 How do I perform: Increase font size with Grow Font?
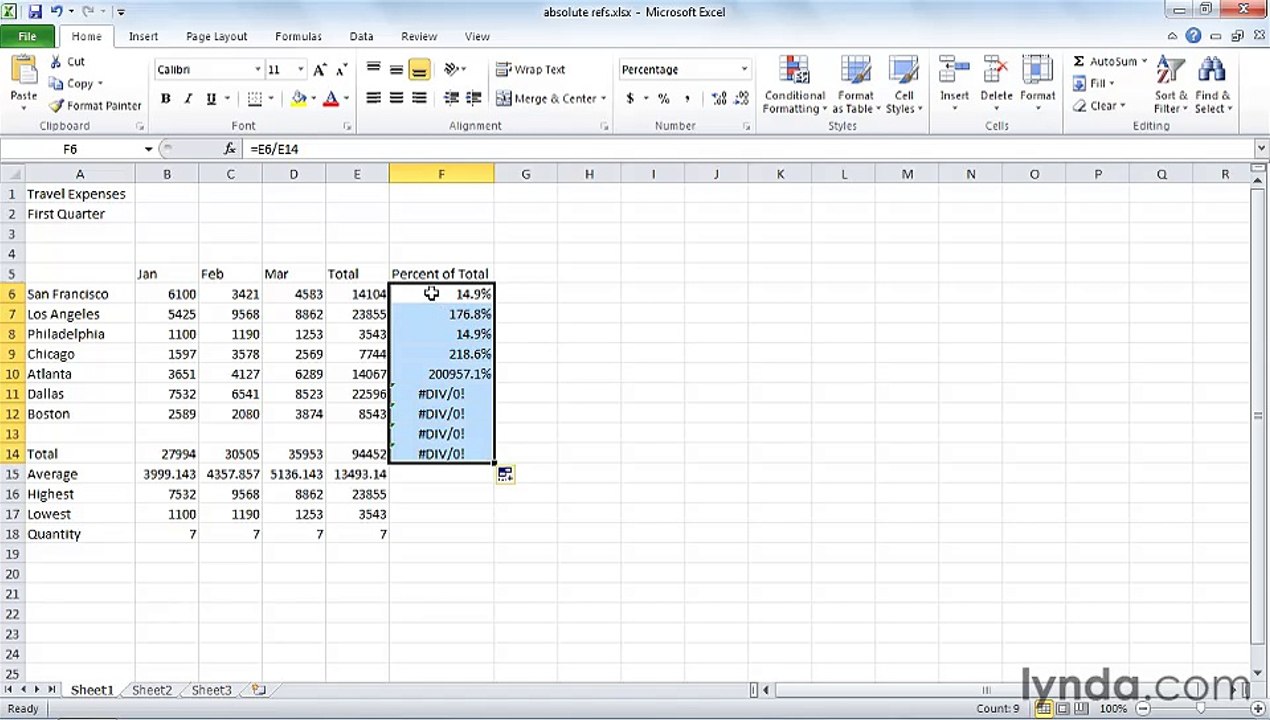[x=320, y=70]
